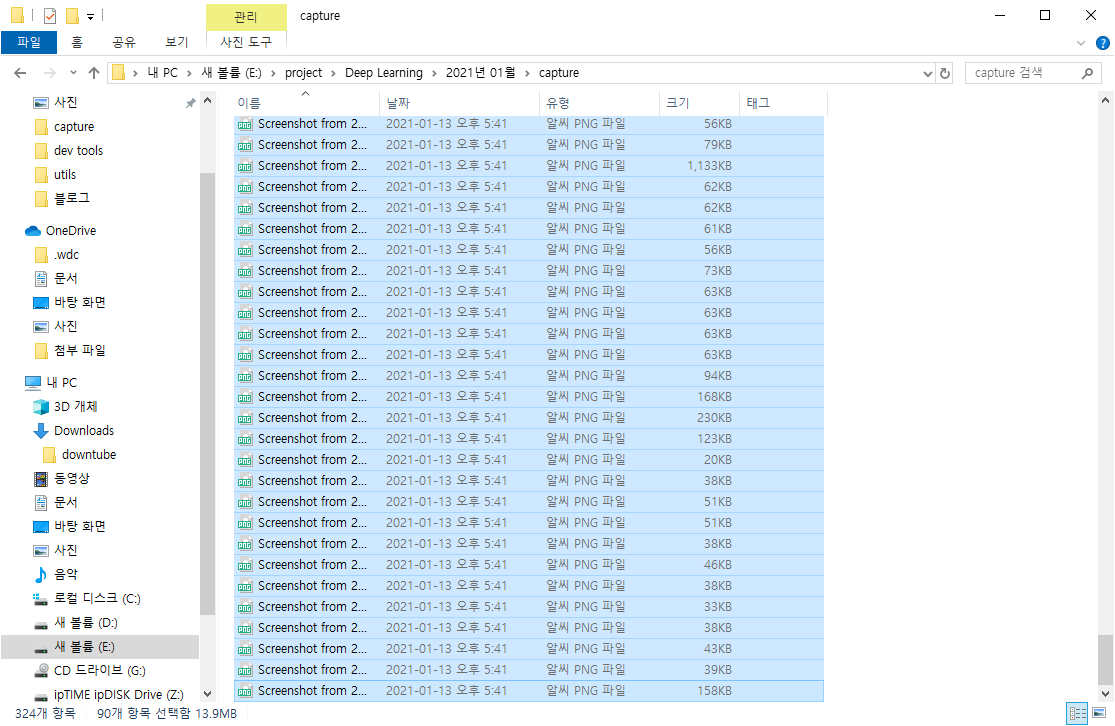Sort by 유형 column header
1115x726 pixels.
coord(599,103)
